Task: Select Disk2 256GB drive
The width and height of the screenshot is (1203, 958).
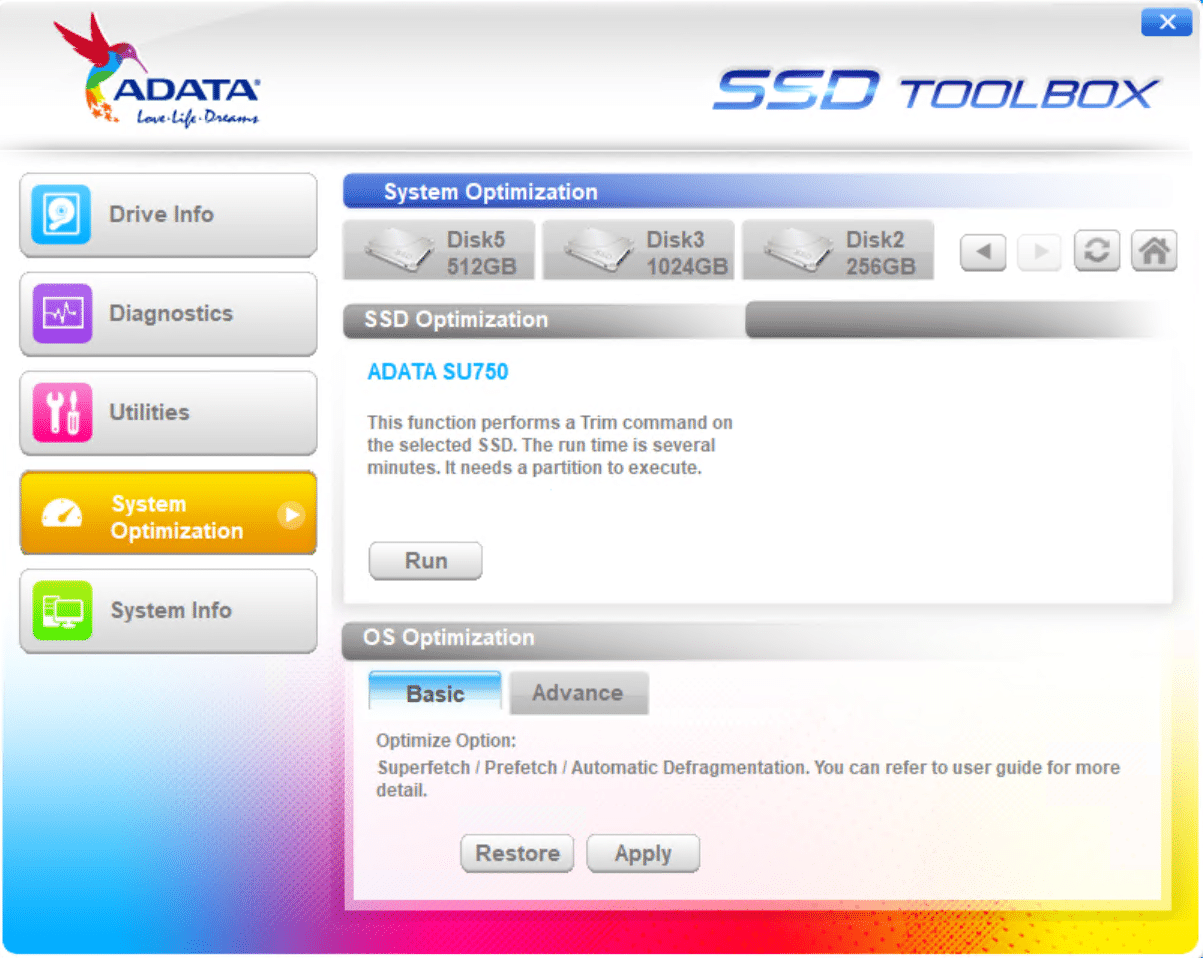Action: pos(838,251)
